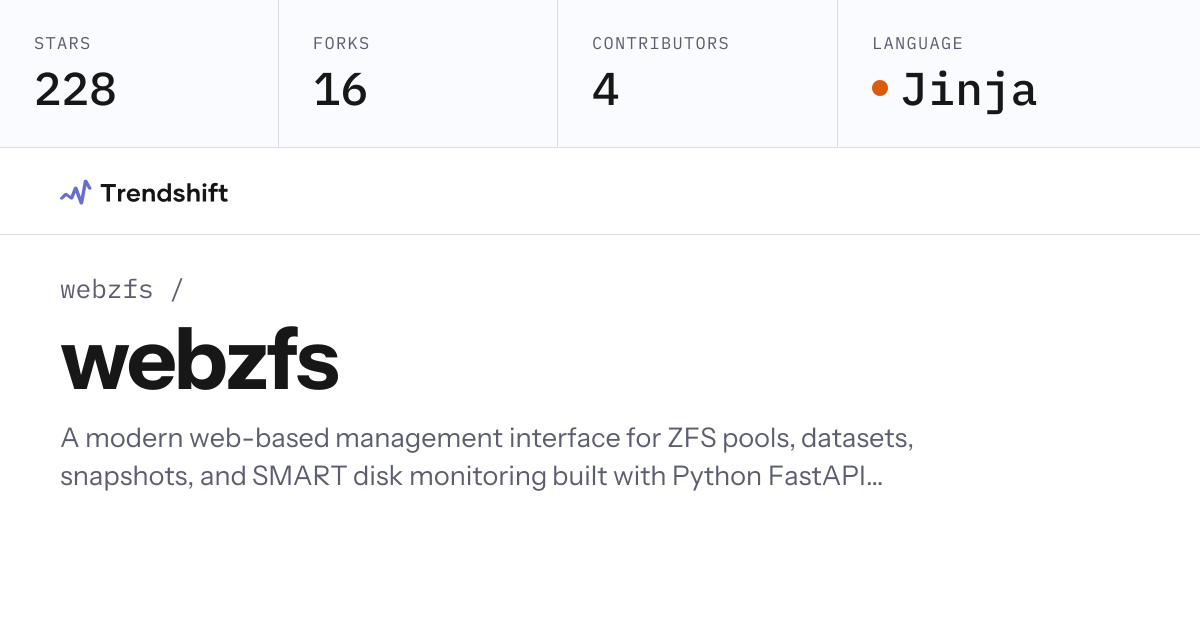This screenshot has height=630, width=1200.
Task: Click the STARS label
Action: coord(62,44)
